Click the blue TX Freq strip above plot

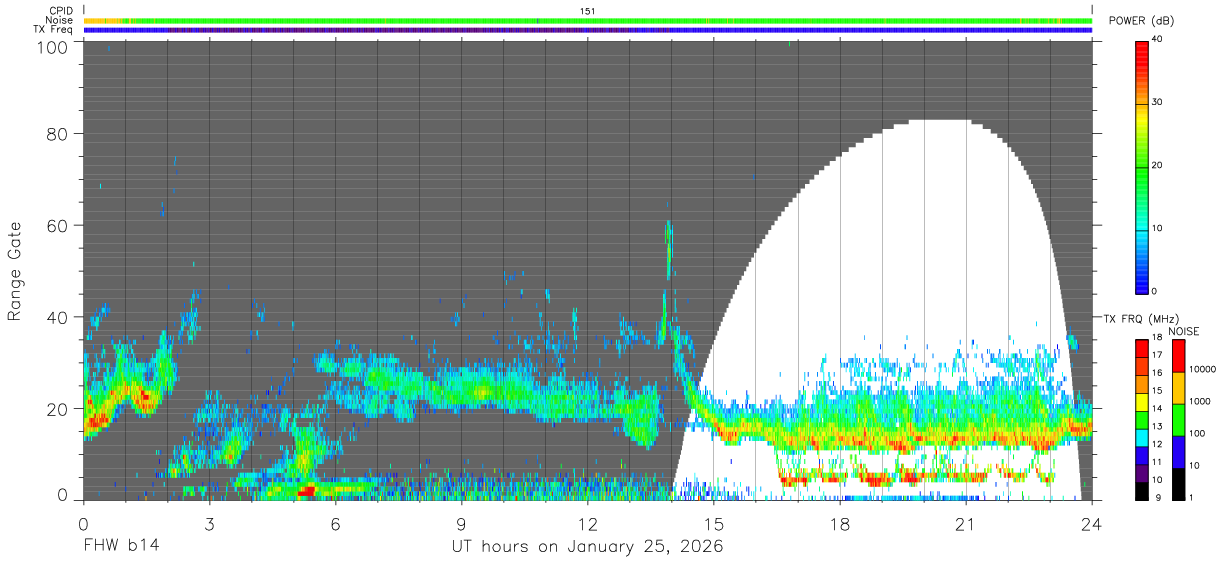(x=587, y=30)
